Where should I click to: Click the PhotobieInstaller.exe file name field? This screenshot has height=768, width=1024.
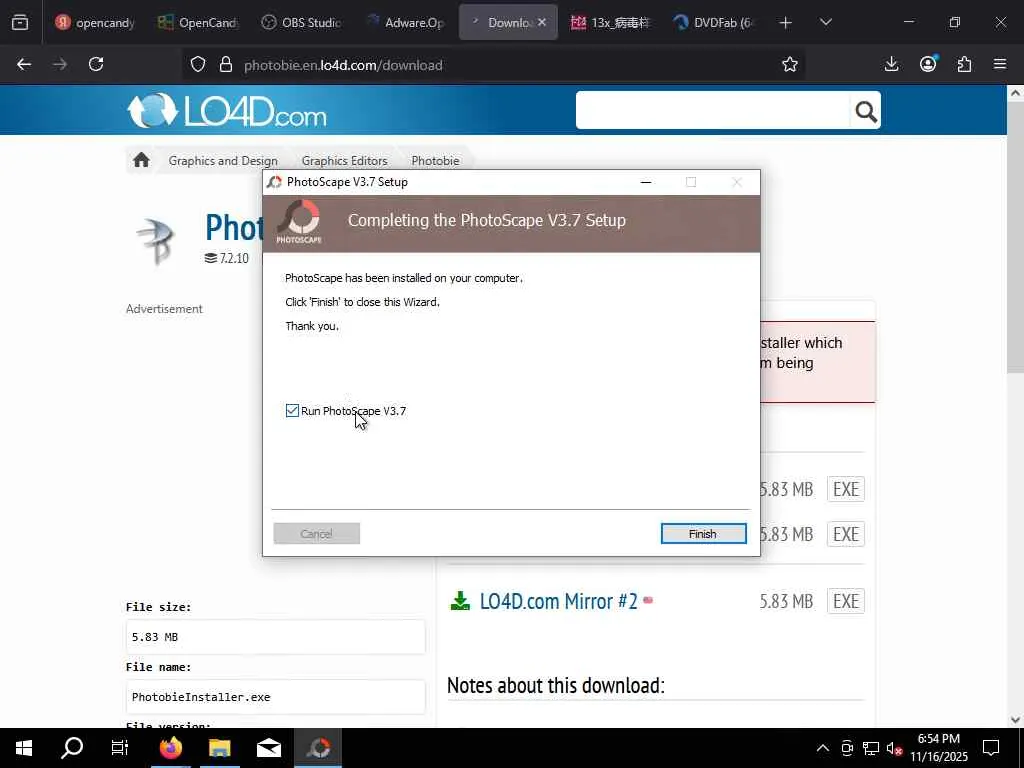pos(276,697)
